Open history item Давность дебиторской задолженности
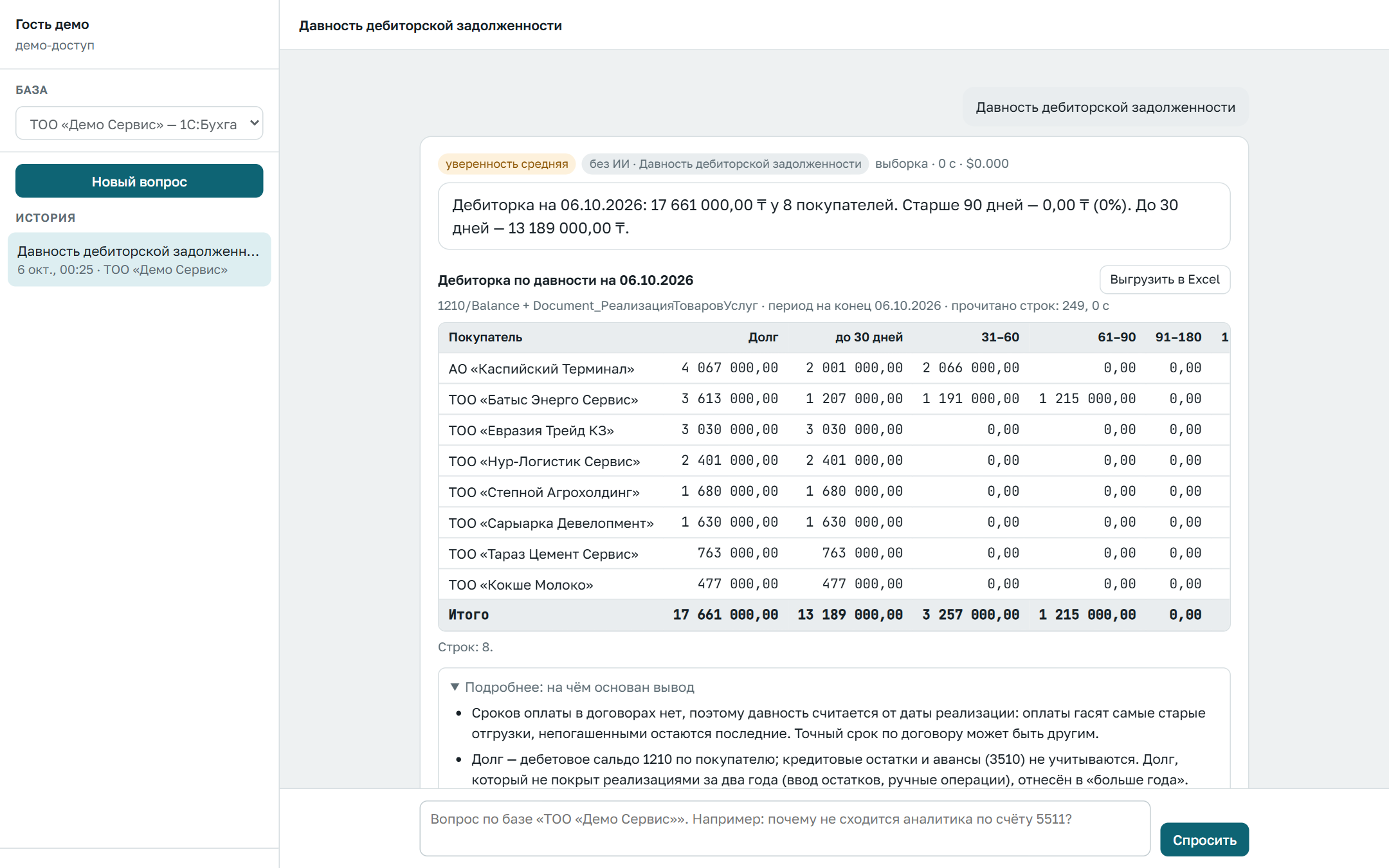1389x868 pixels. pos(139,260)
